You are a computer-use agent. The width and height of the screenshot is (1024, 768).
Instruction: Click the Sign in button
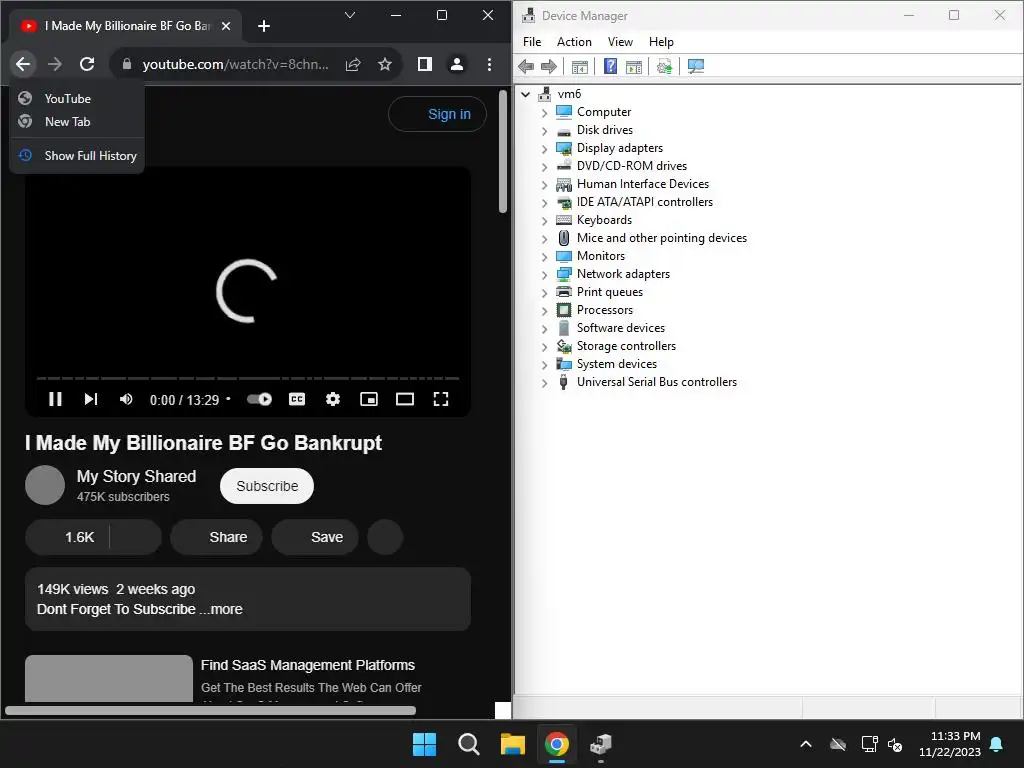click(x=438, y=114)
